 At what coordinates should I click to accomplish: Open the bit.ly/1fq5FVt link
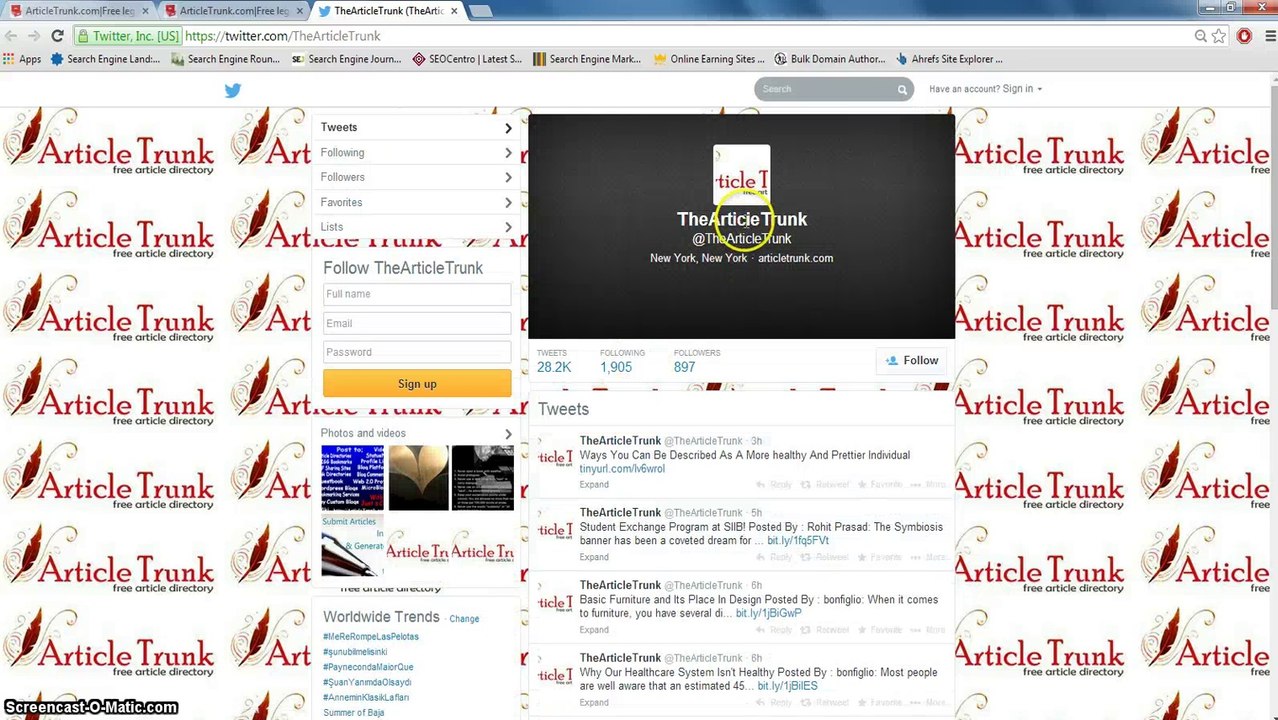pyautogui.click(x=798, y=541)
